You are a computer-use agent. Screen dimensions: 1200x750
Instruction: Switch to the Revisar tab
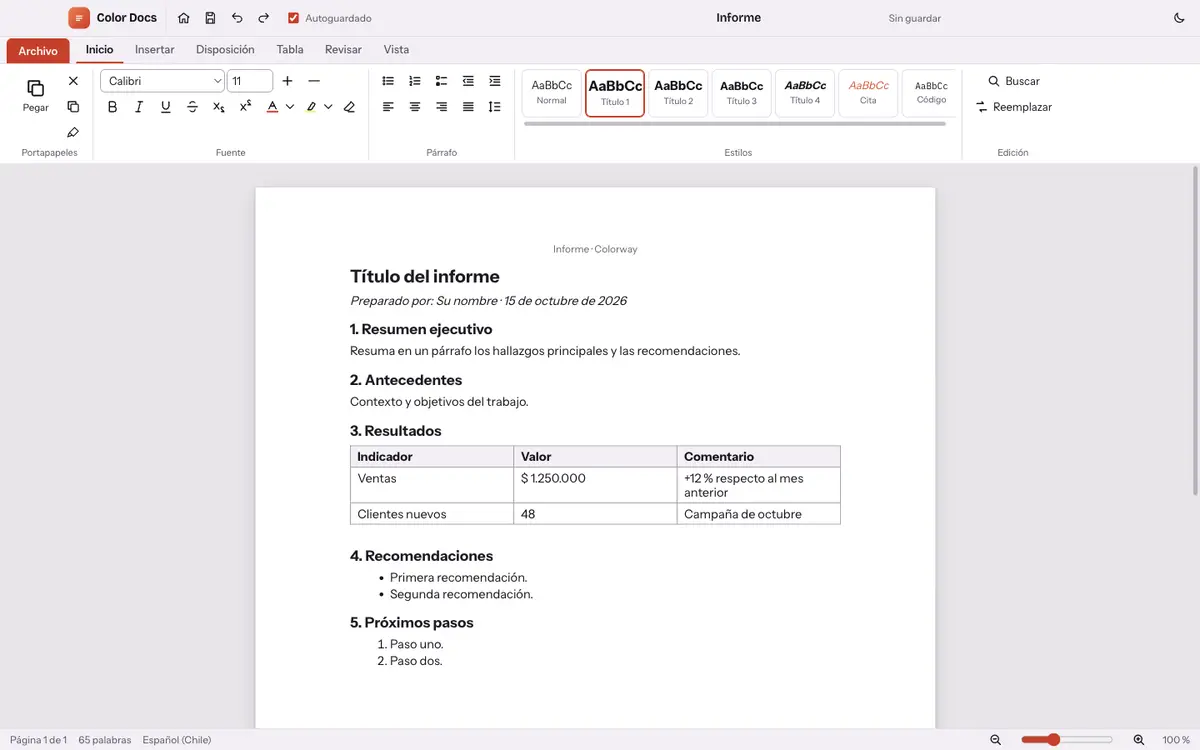[x=343, y=49]
